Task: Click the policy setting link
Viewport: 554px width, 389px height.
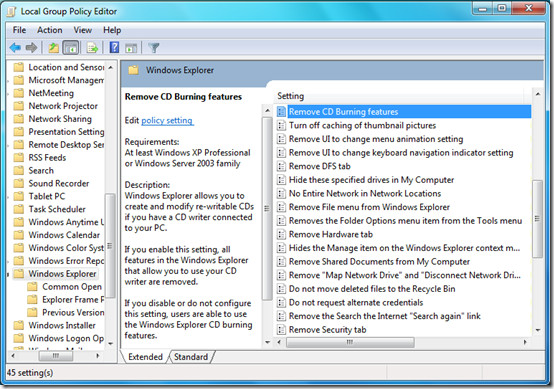Action: pyautogui.click(x=167, y=120)
